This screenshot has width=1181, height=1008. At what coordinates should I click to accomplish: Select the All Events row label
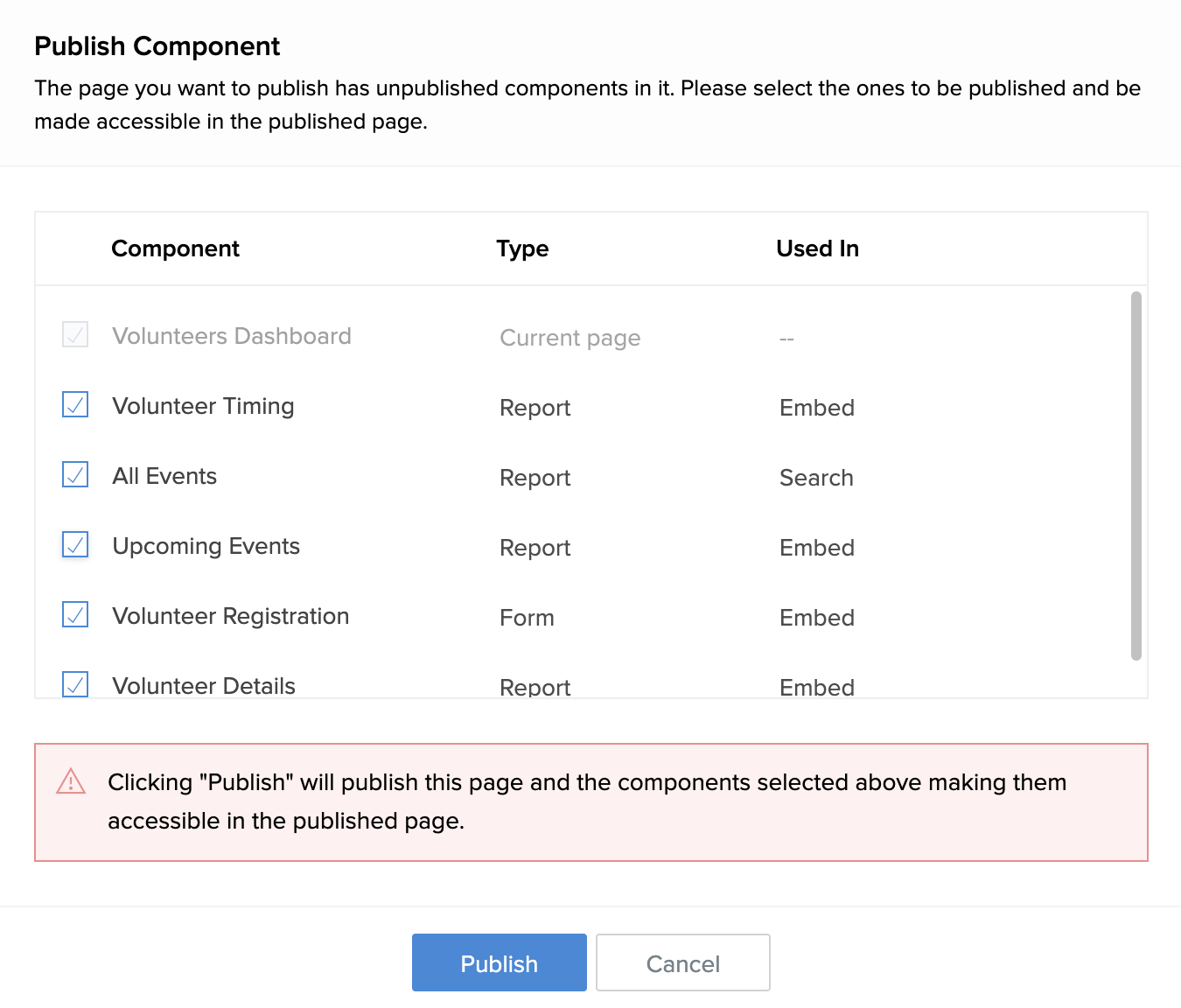[164, 476]
